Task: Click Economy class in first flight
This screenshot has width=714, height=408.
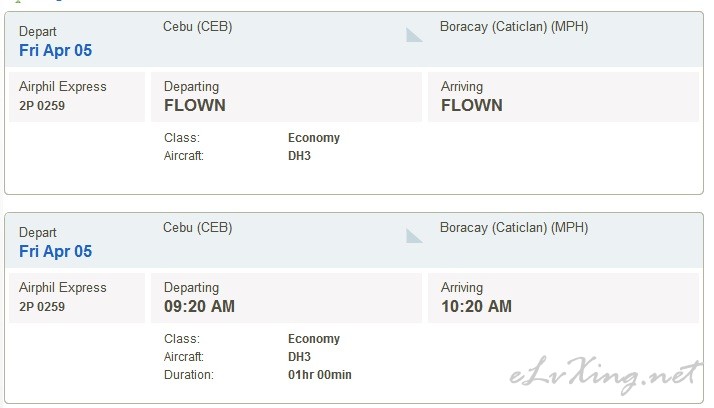Action: tap(314, 138)
